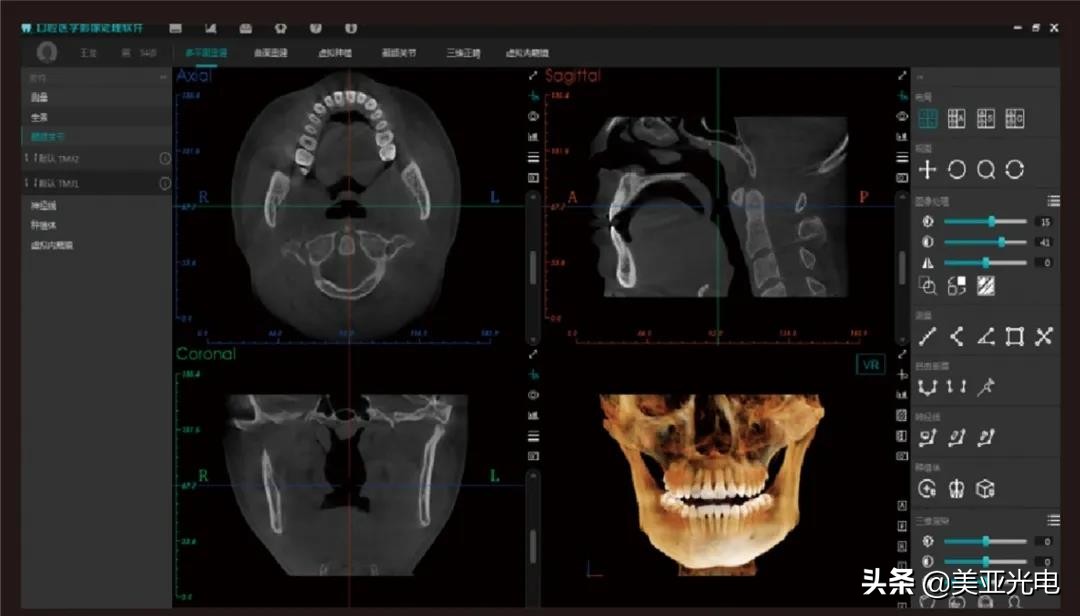
Task: Maximize the VR view with expand arrow
Action: [x=902, y=354]
